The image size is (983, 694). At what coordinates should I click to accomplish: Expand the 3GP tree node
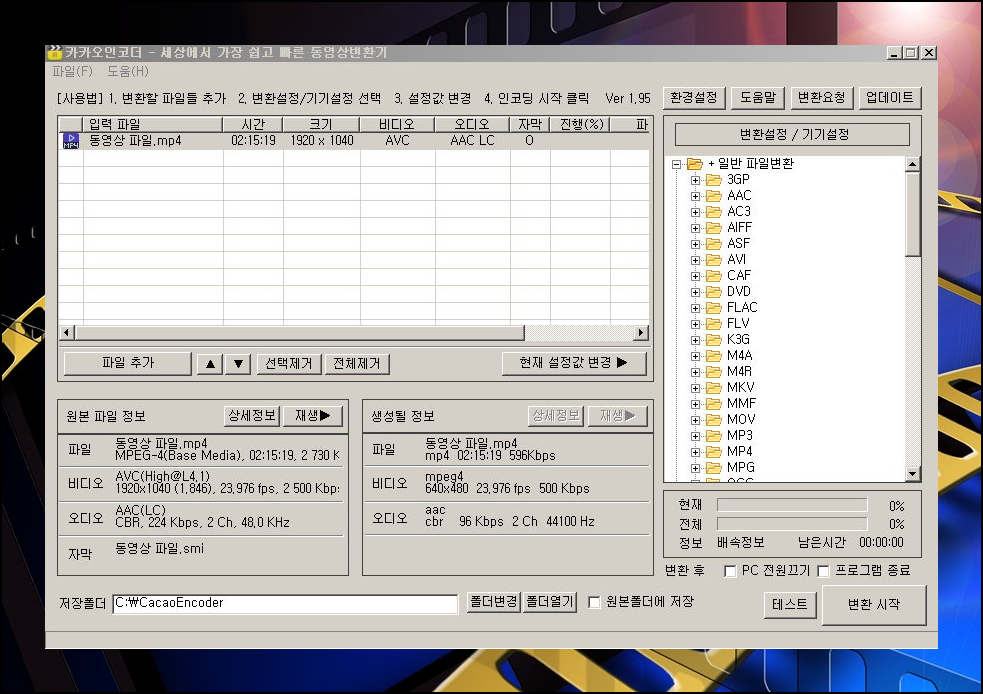(695, 180)
